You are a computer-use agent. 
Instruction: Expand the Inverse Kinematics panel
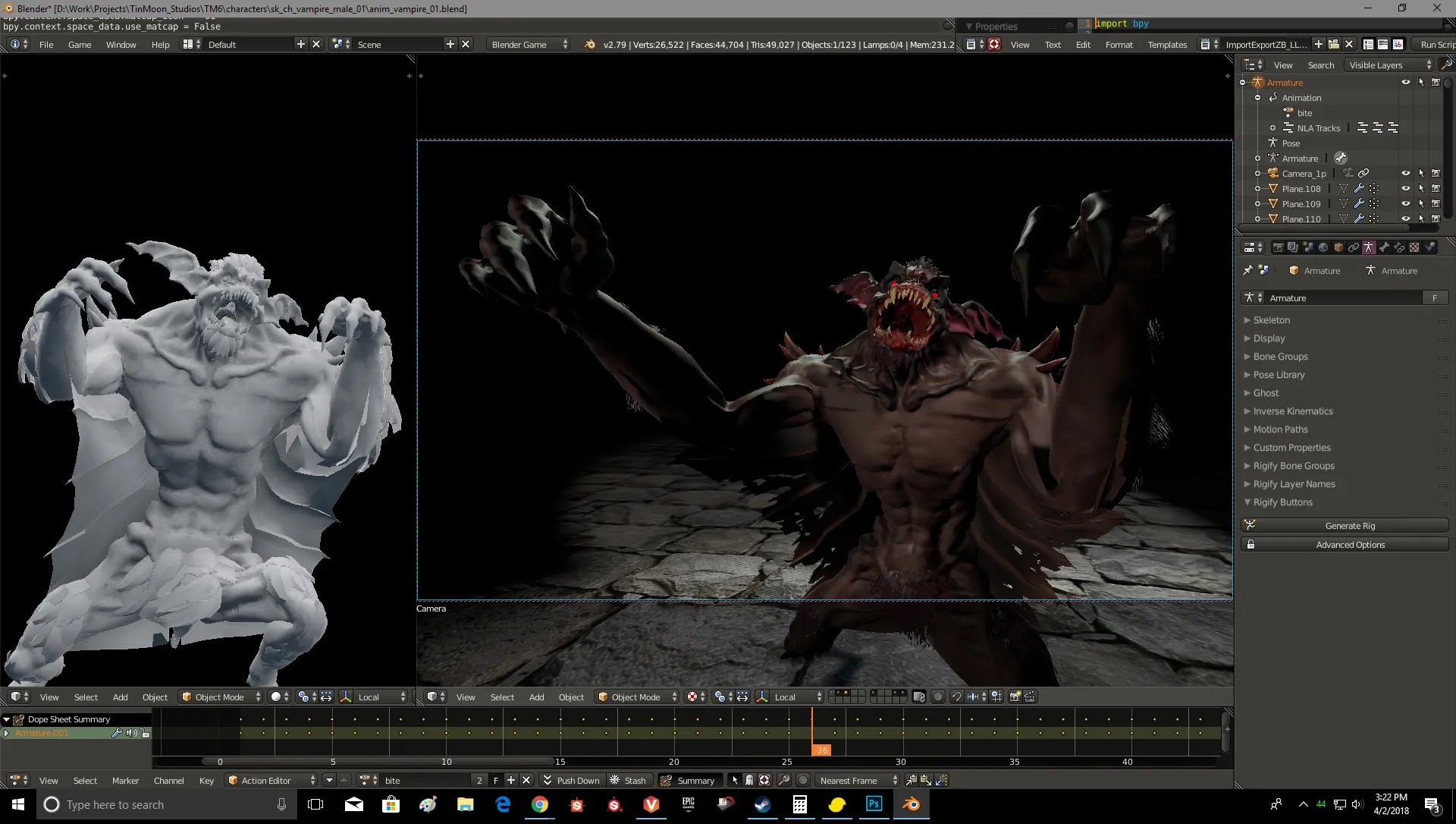(x=1292, y=411)
